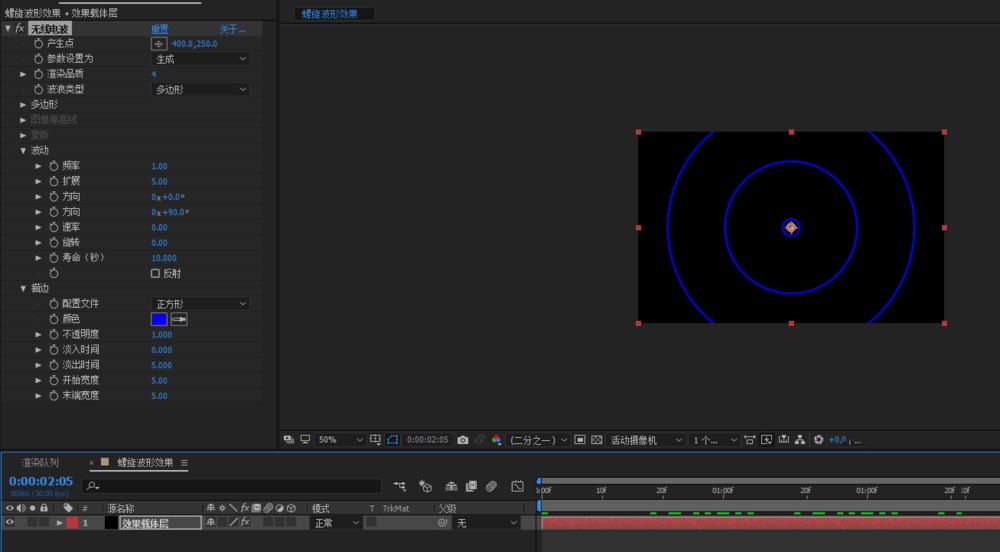
Task: Collapse the 描边 property group
Action: tap(23, 288)
